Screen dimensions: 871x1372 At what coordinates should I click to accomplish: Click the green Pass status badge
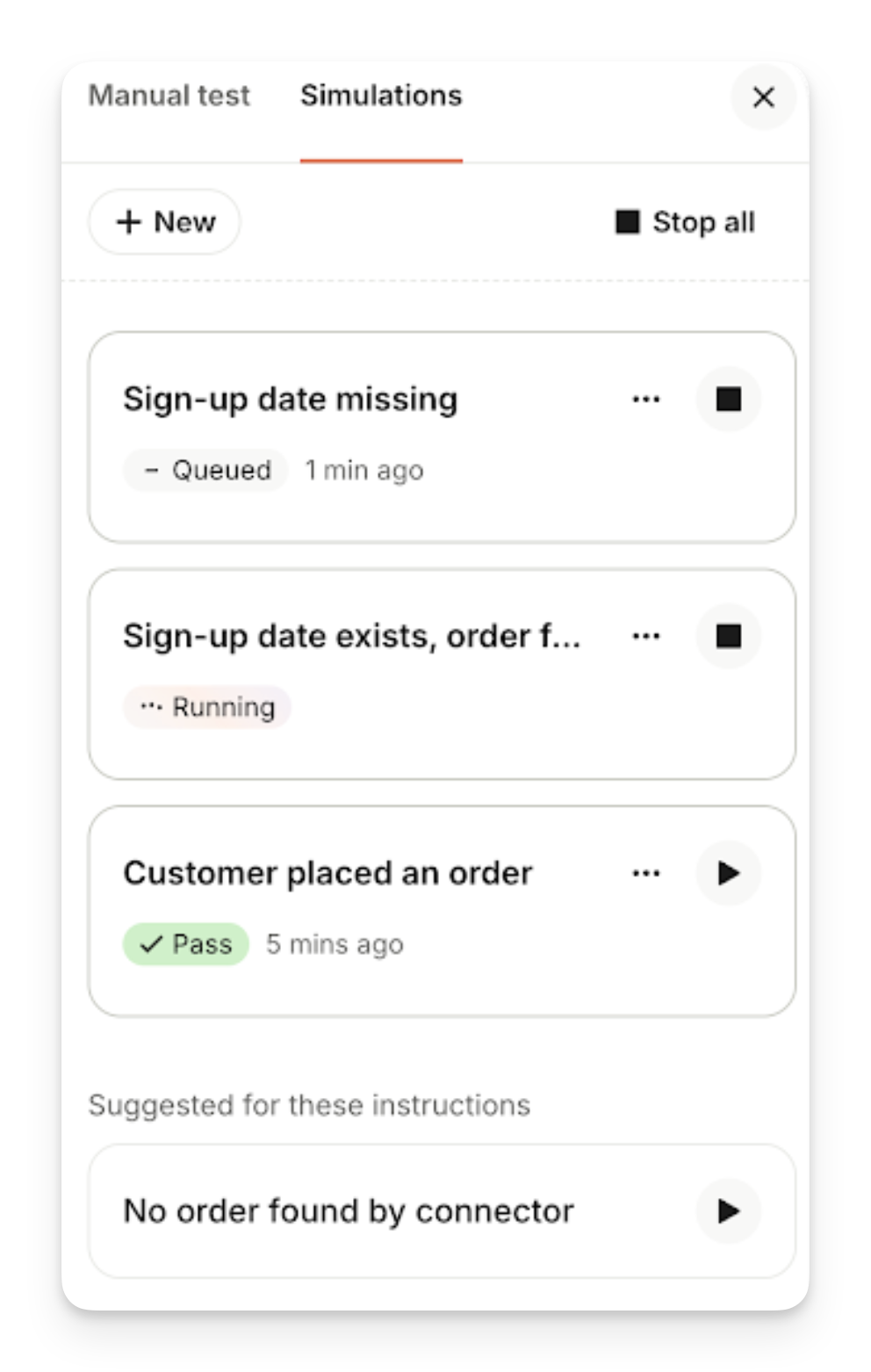coord(186,944)
